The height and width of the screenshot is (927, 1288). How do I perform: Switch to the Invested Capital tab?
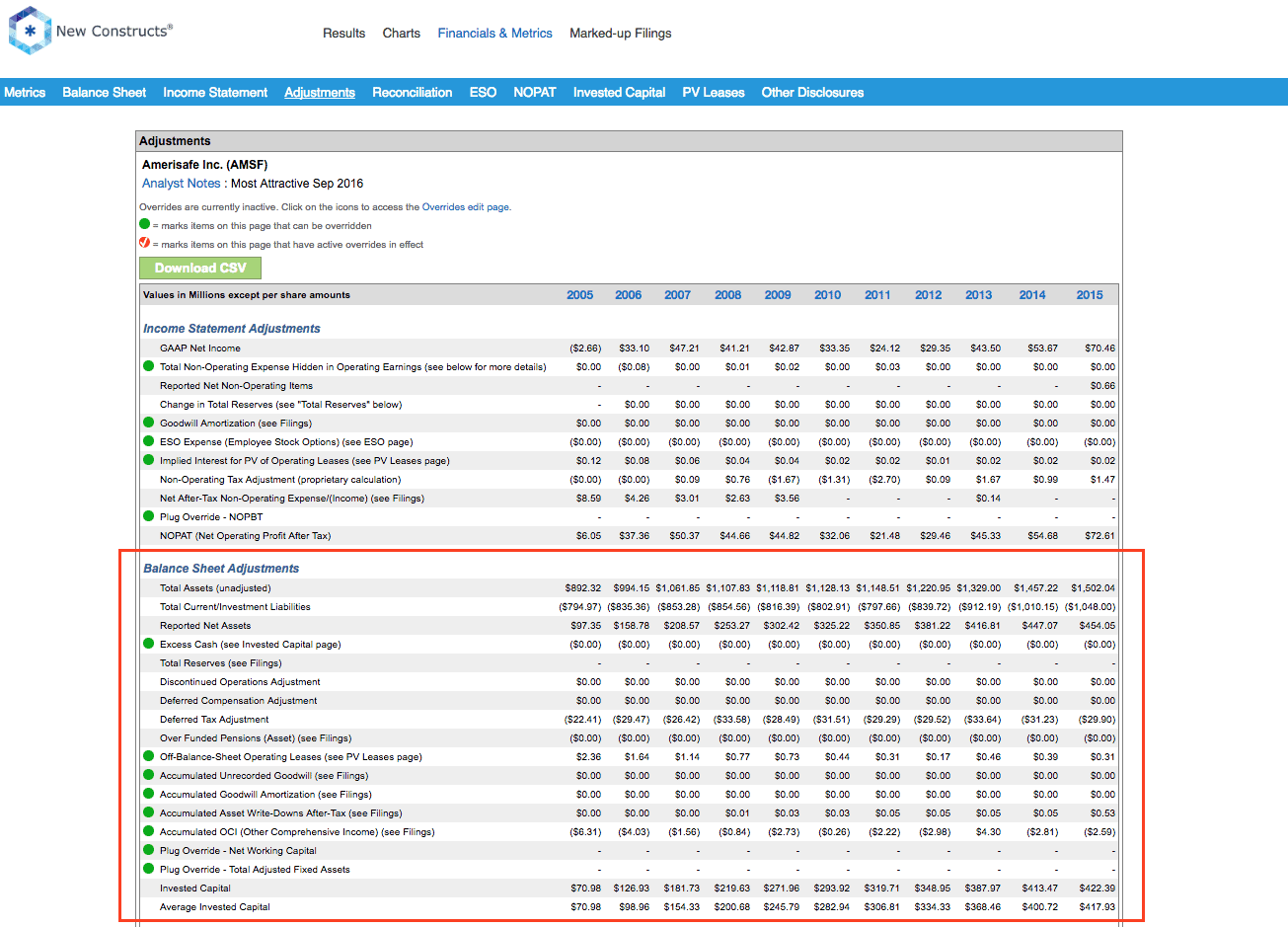pyautogui.click(x=620, y=92)
